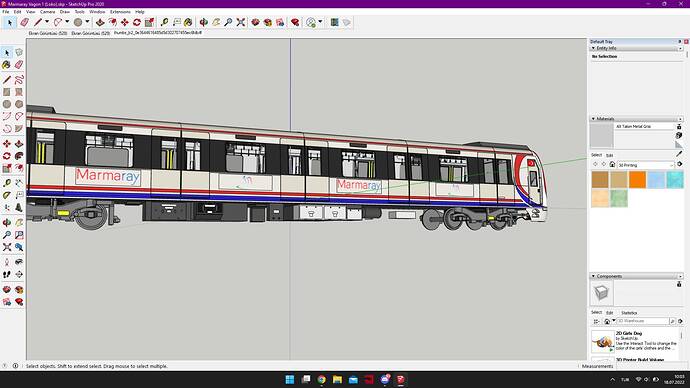The image size is (690, 388).
Task: Open Arc tool dropdown arrow in top toolbar
Action: 67,22
